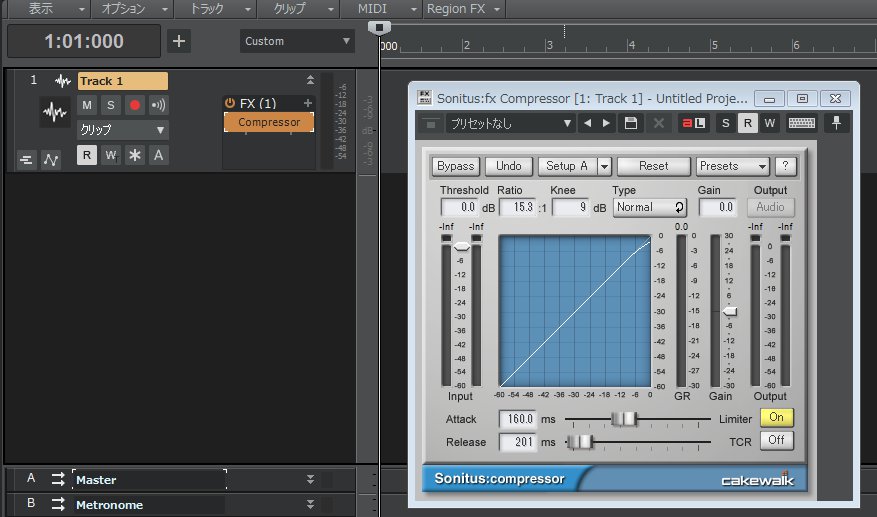Open the クリップ menu in menu bar
The image size is (877, 517).
click(300, 8)
